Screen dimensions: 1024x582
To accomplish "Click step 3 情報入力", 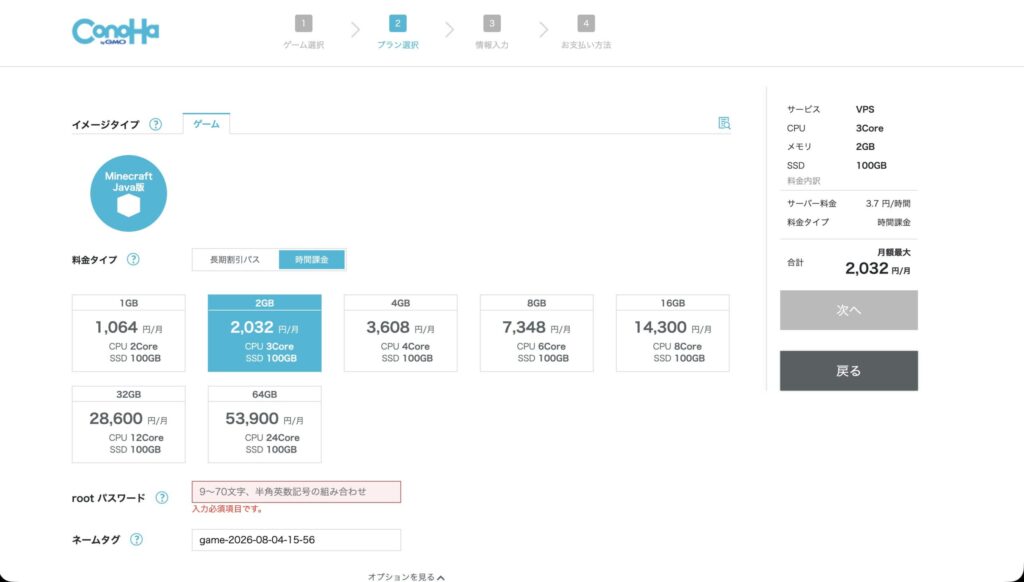I will coord(492,32).
